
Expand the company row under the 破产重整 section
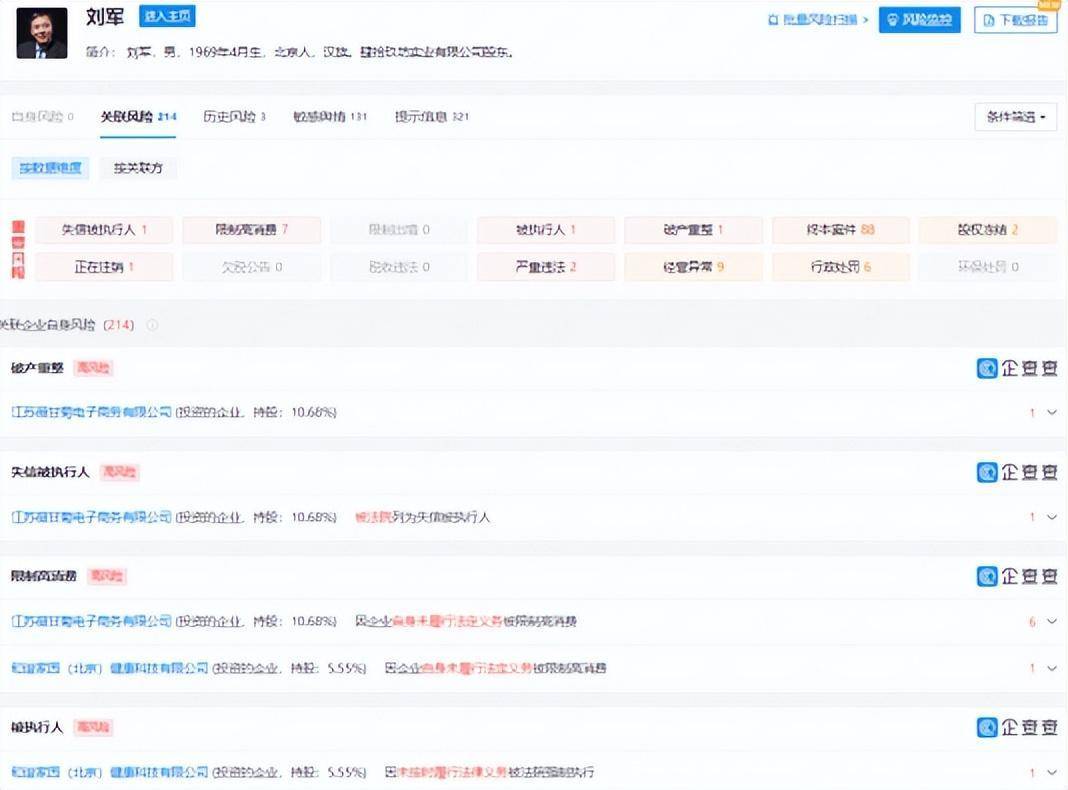[x=1051, y=412]
